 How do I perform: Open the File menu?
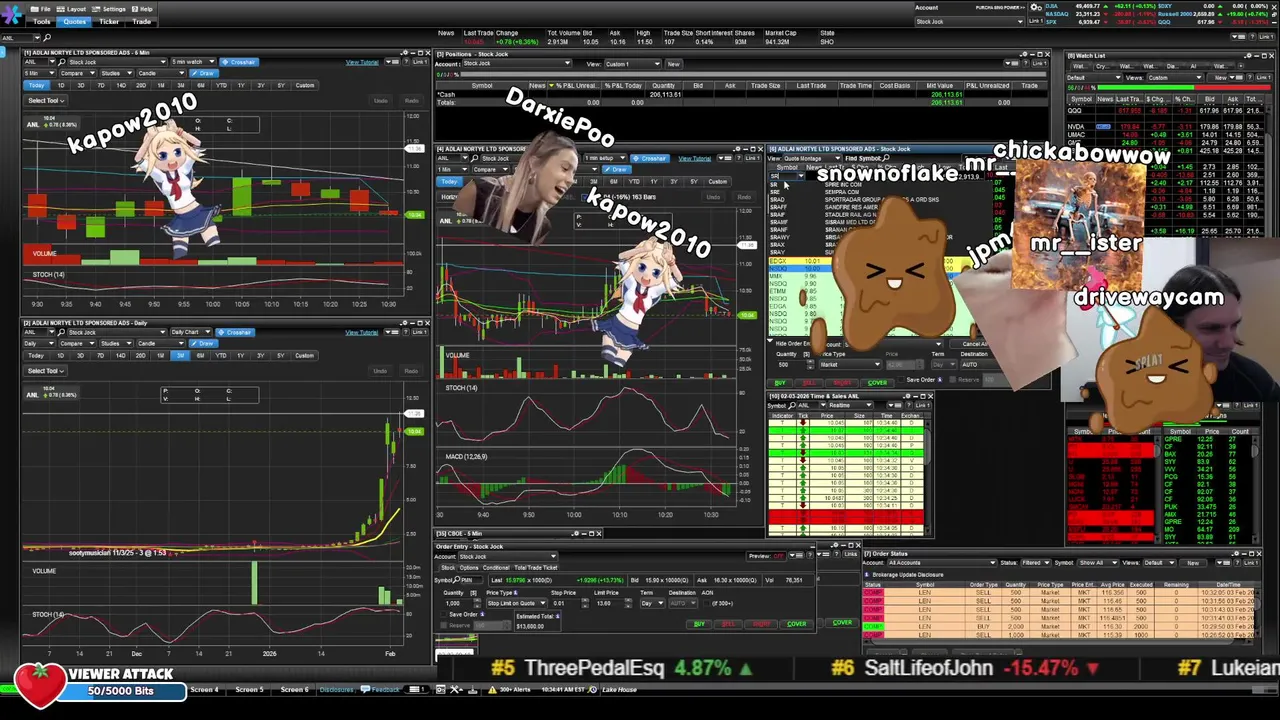point(40,9)
